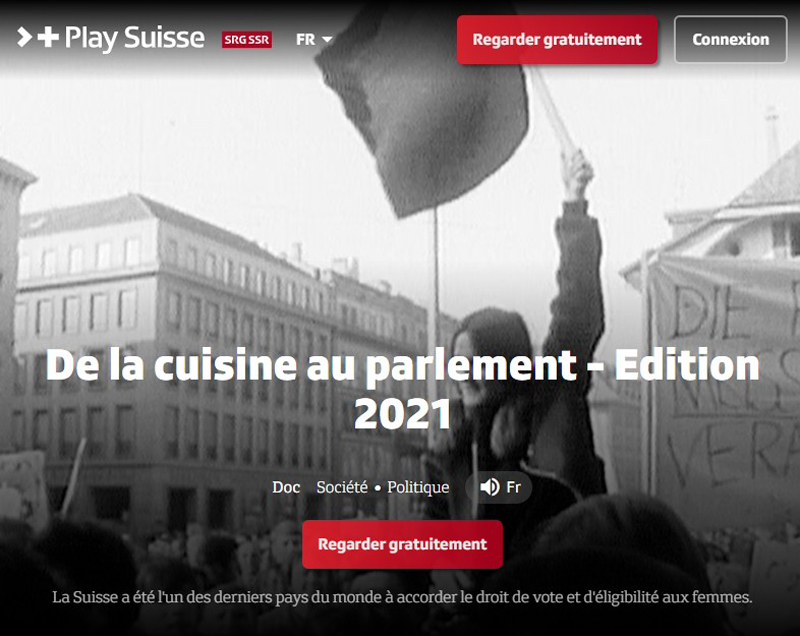800x636 pixels.
Task: Click the Play Suisse chevron arrow logo icon
Action: pyautogui.click(x=24, y=37)
